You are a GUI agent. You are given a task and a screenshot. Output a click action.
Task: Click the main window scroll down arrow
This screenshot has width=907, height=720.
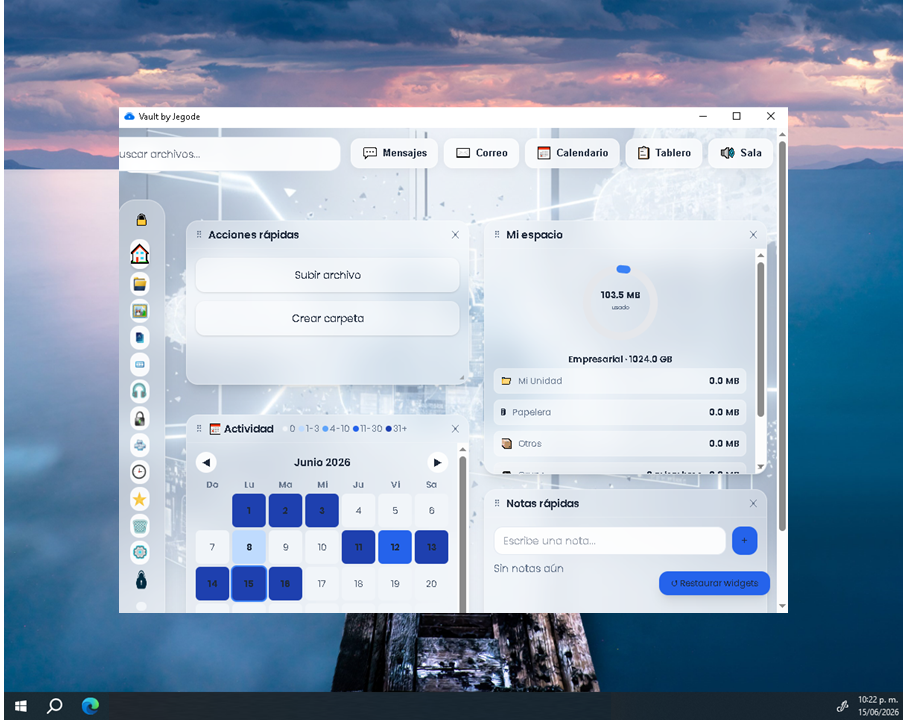click(782, 606)
